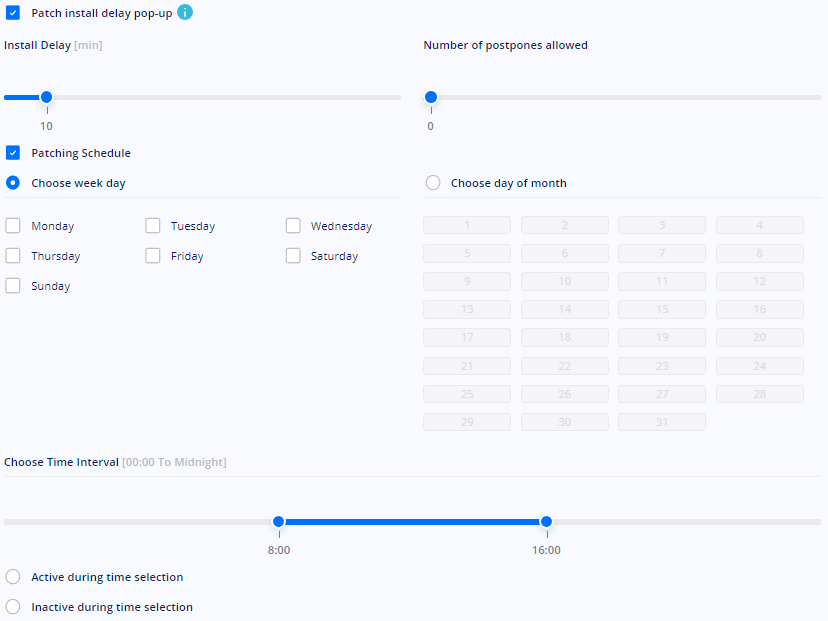Tick the Wednesday checkbox
The width and height of the screenshot is (828, 621).
pos(293,226)
